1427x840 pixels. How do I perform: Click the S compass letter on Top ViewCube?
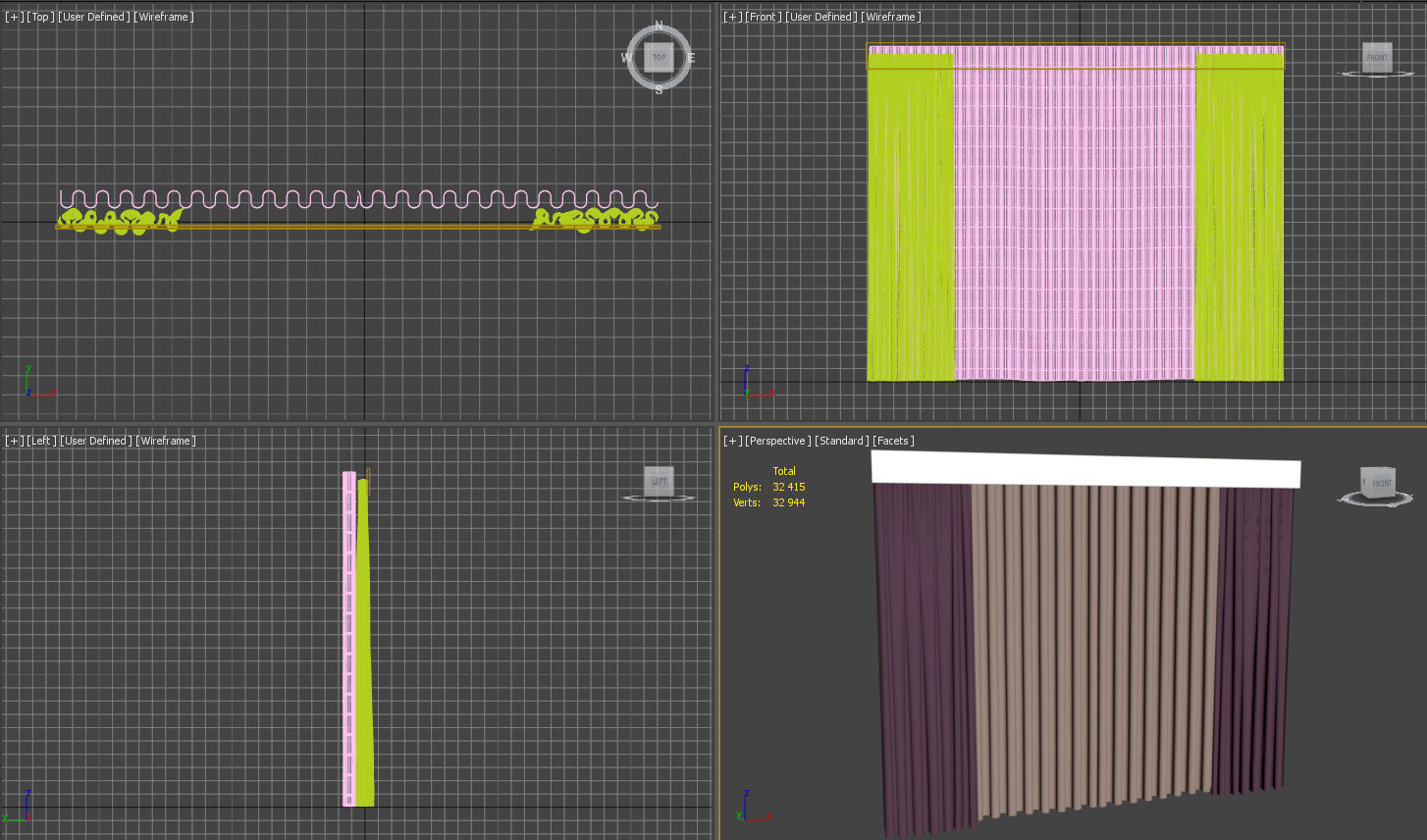[659, 90]
